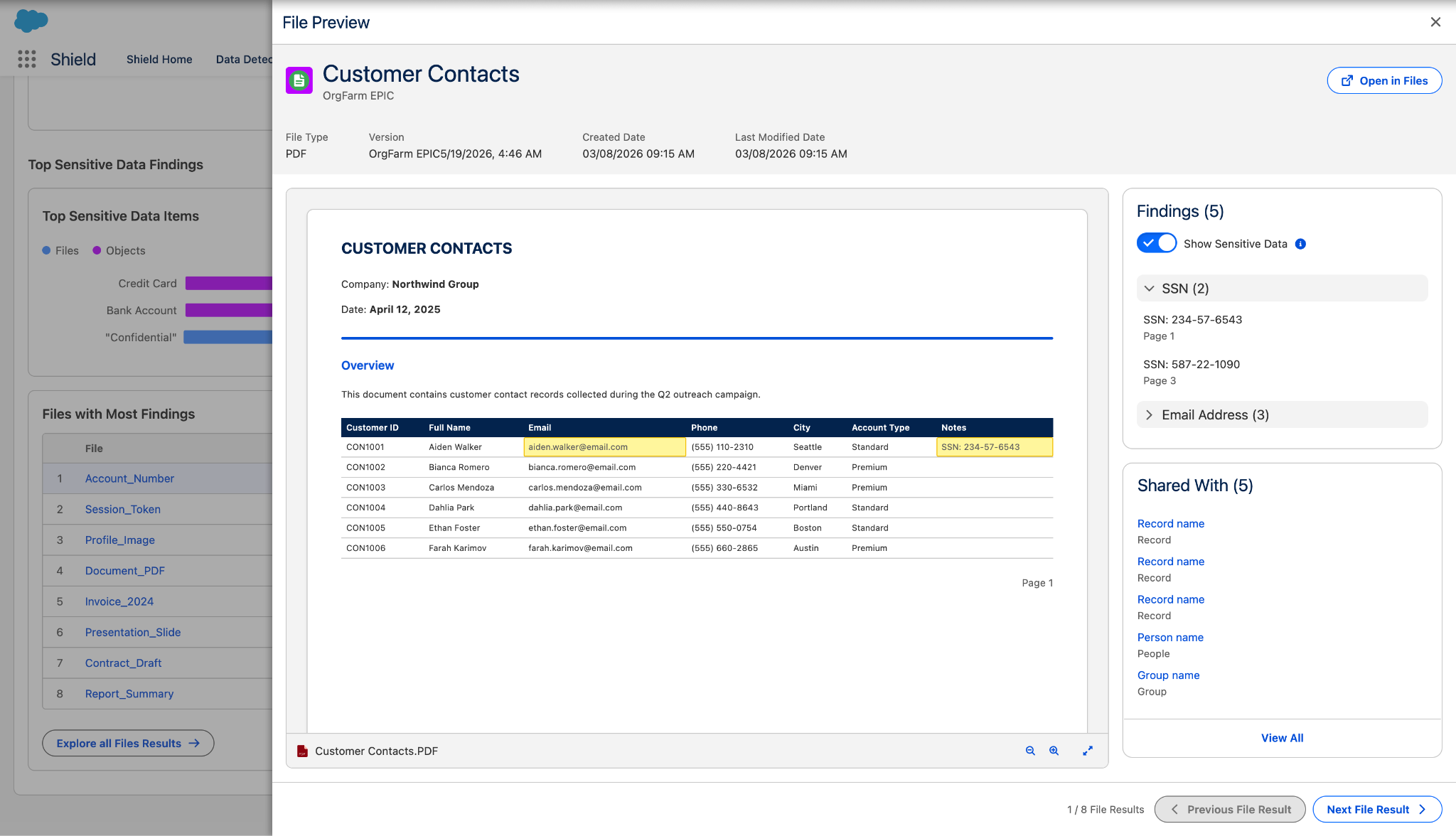Close the File Preview panel

[1435, 22]
